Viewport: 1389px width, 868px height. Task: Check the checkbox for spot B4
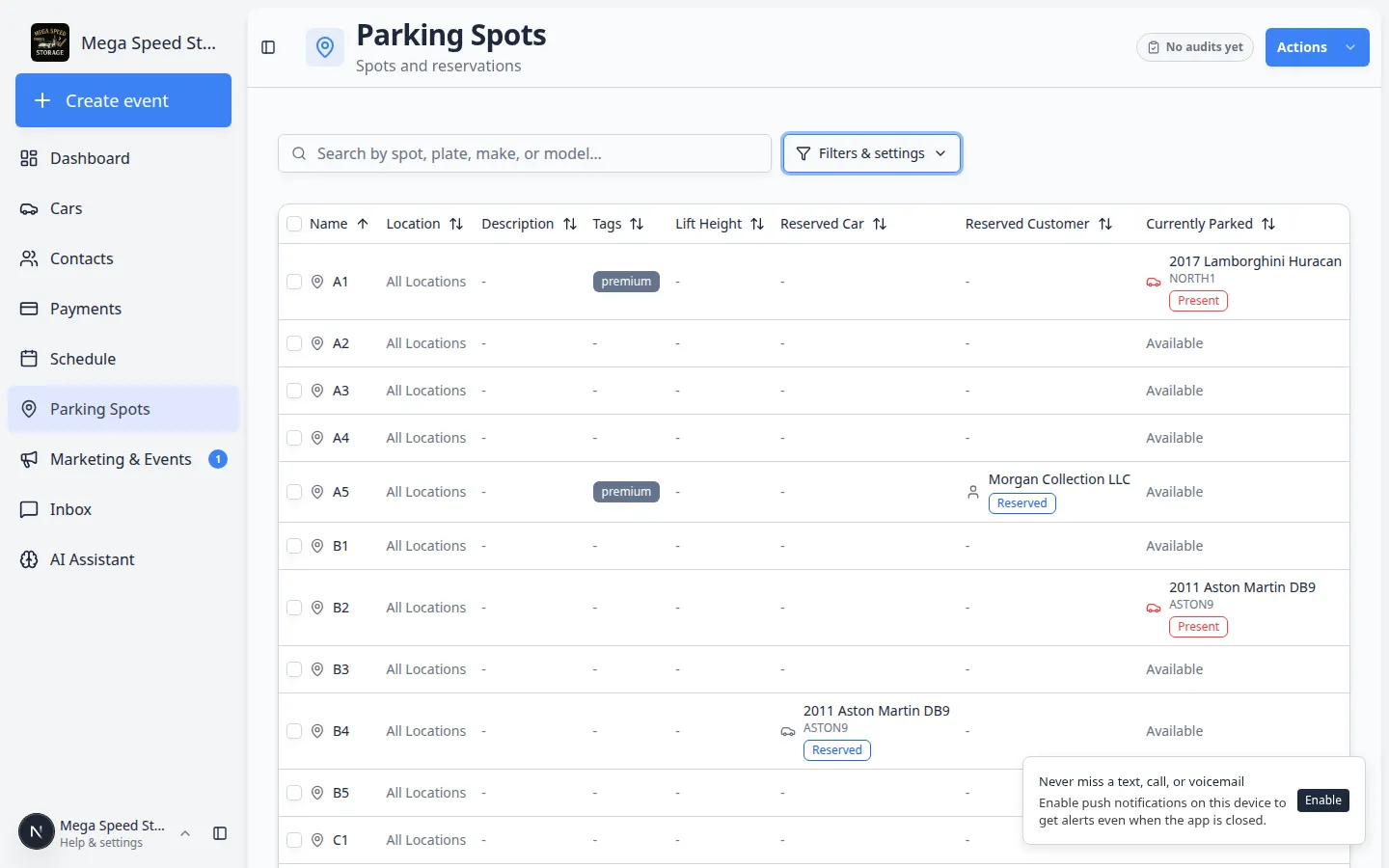click(294, 731)
